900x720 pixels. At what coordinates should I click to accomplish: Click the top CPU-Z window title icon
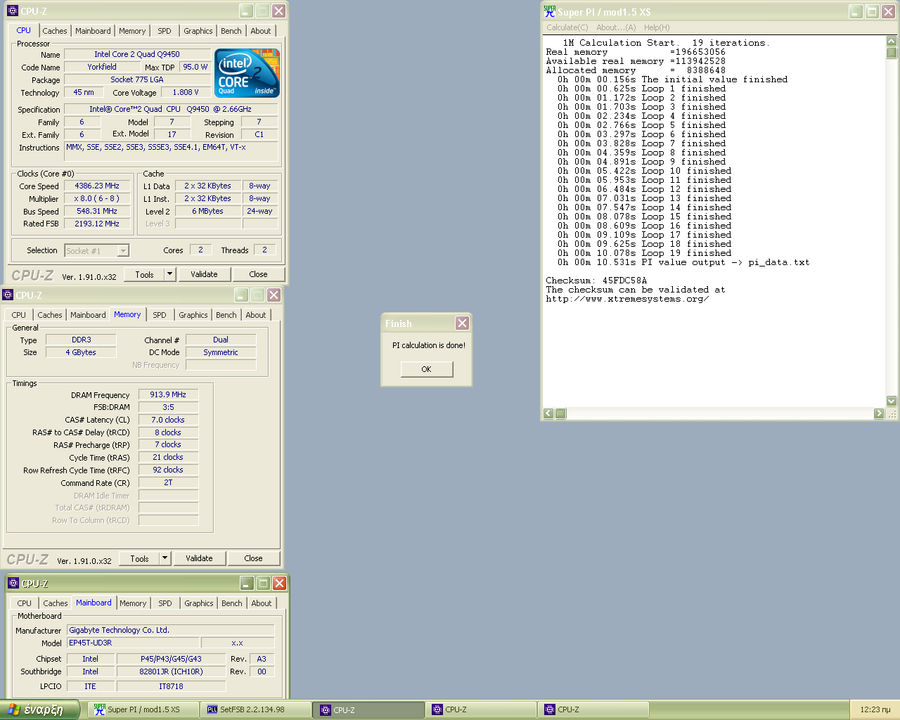click(12, 10)
